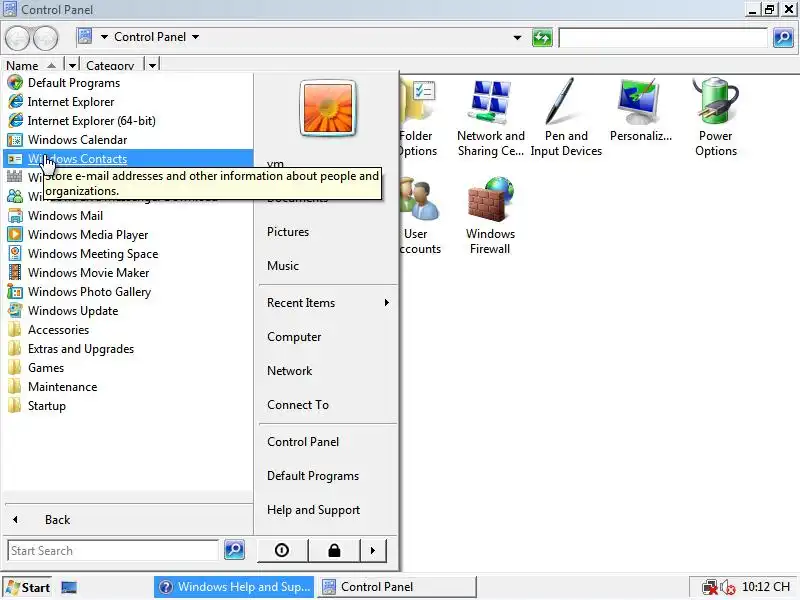Open Windows Photo Gallery
800x600 pixels.
pyautogui.click(x=128, y=291)
